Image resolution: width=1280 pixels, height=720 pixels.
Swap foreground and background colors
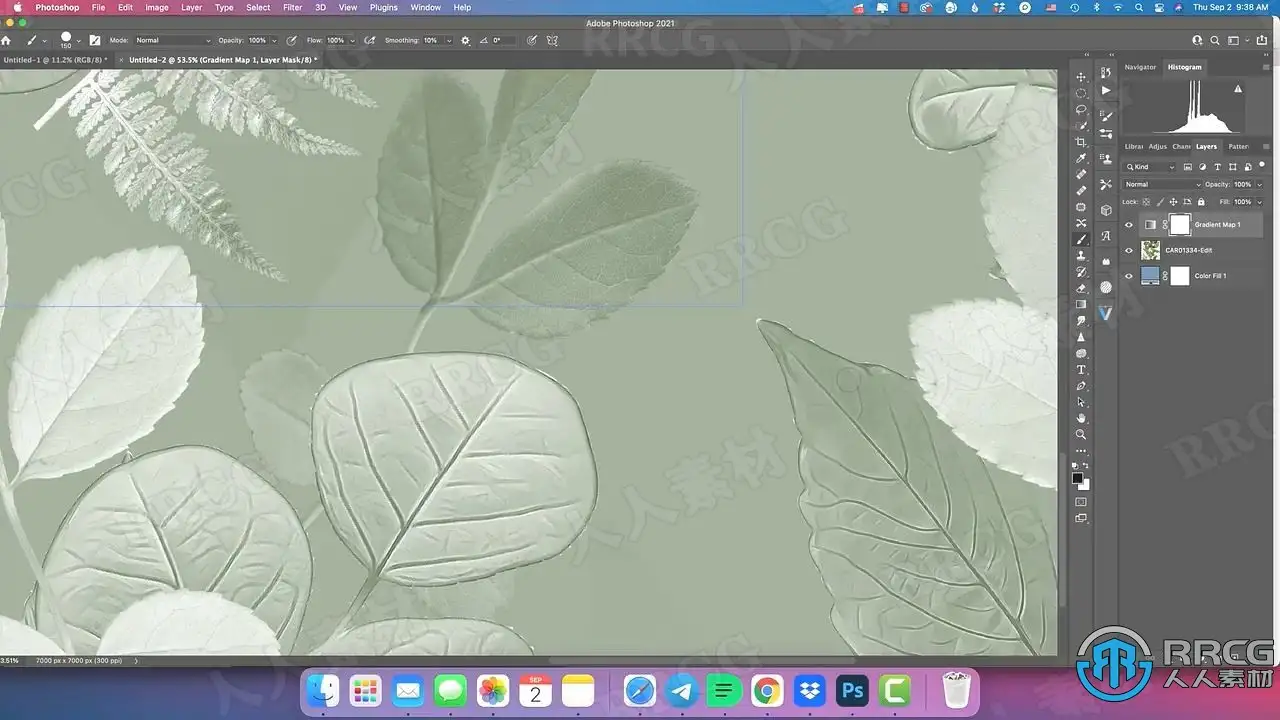[x=1087, y=466]
